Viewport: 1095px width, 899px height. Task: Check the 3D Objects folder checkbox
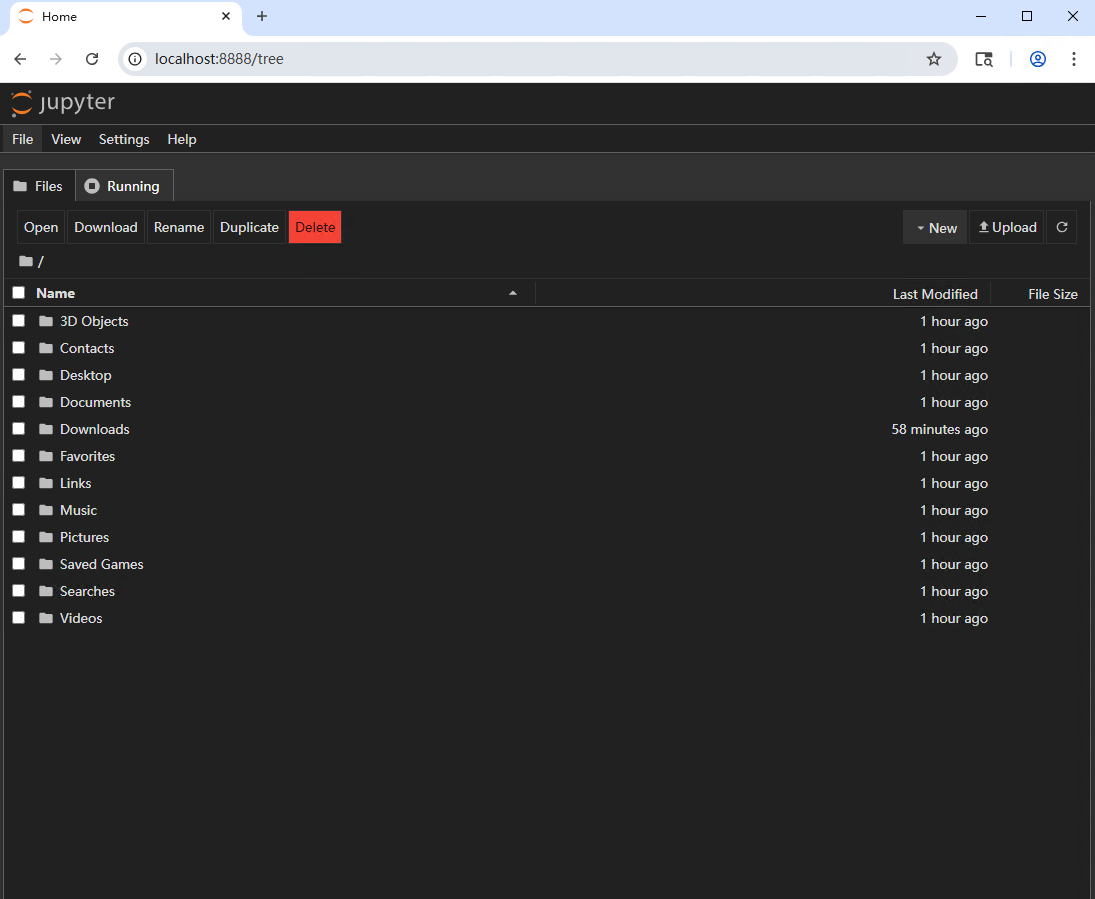coord(18,321)
